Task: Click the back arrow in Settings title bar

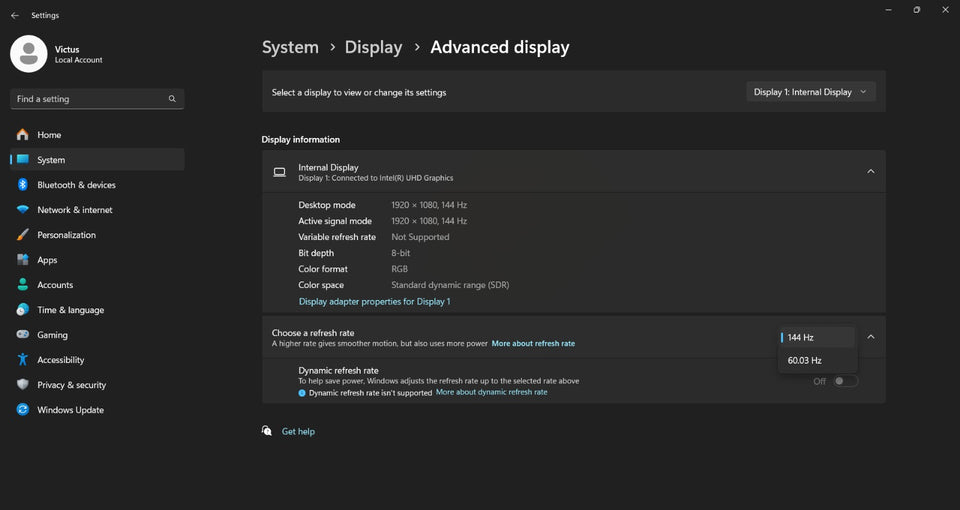Action: 15,15
